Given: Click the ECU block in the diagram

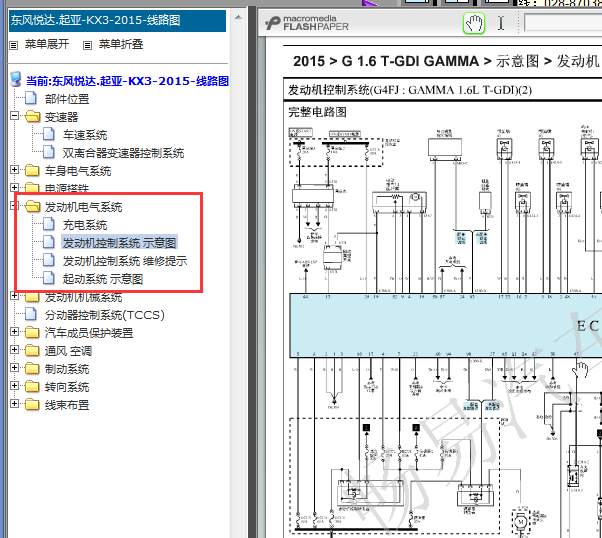Looking at the screenshot, I should [446, 326].
